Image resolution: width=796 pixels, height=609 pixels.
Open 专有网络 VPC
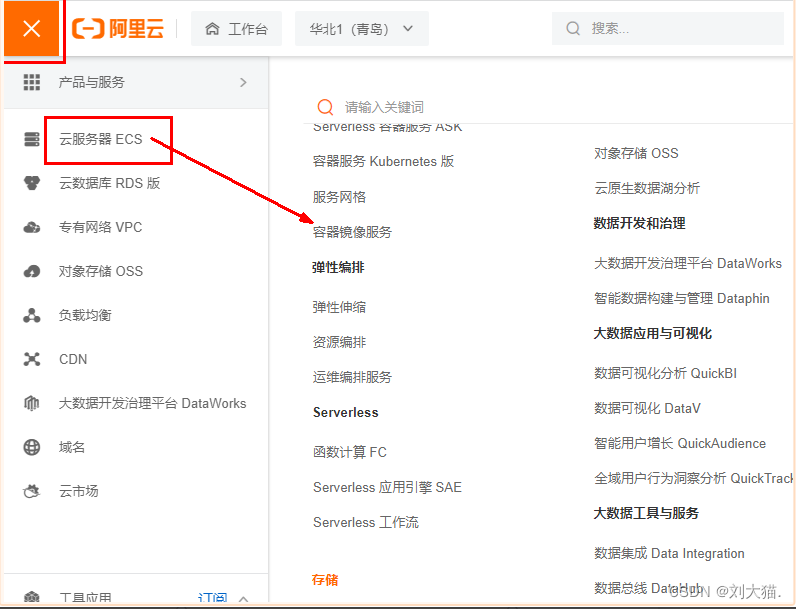point(101,227)
